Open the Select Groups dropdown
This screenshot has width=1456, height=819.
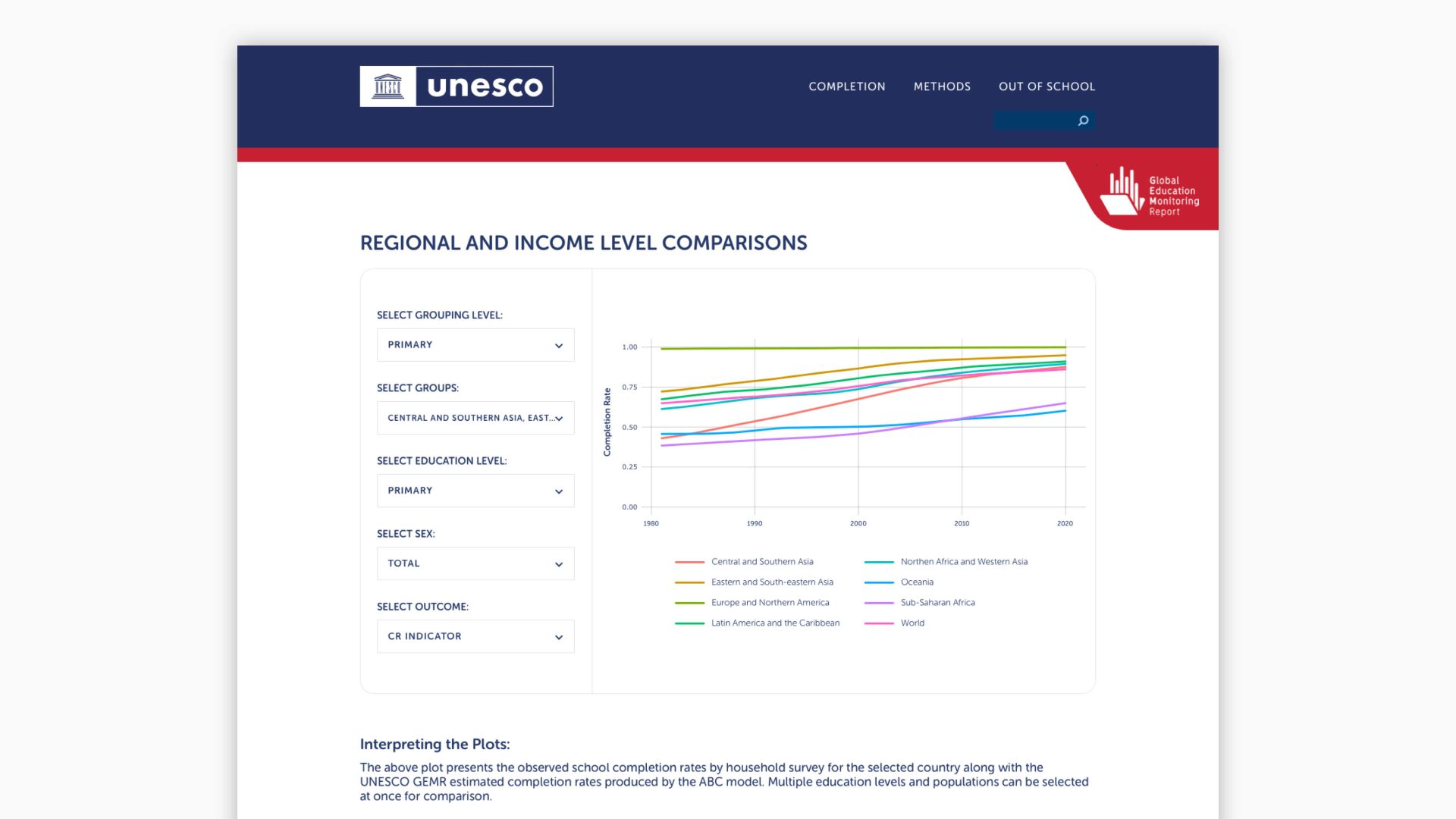(x=475, y=418)
